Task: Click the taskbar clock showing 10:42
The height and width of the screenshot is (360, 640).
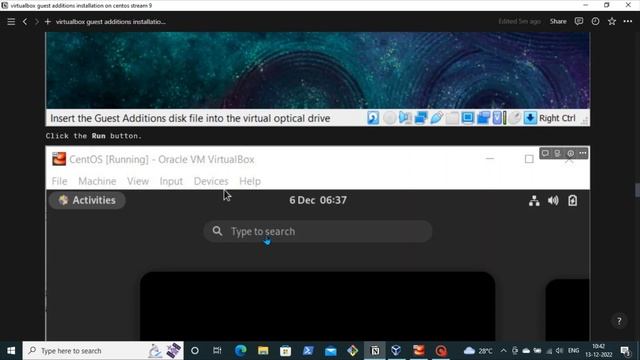Action: (x=598, y=351)
